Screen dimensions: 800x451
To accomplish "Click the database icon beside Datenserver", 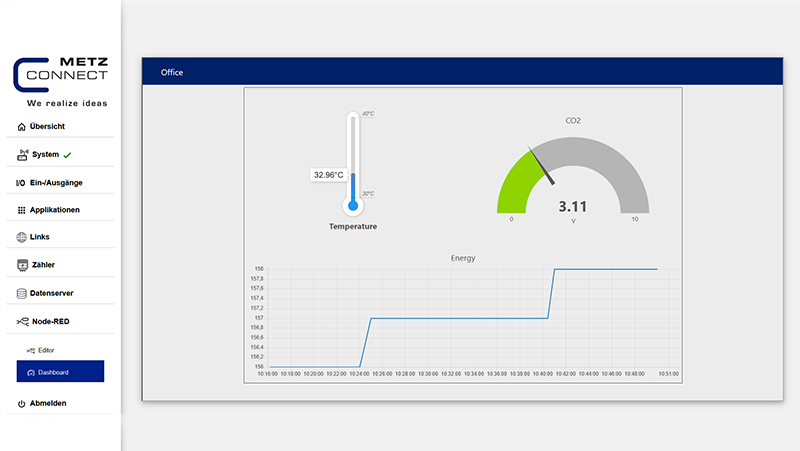I will (x=22, y=293).
